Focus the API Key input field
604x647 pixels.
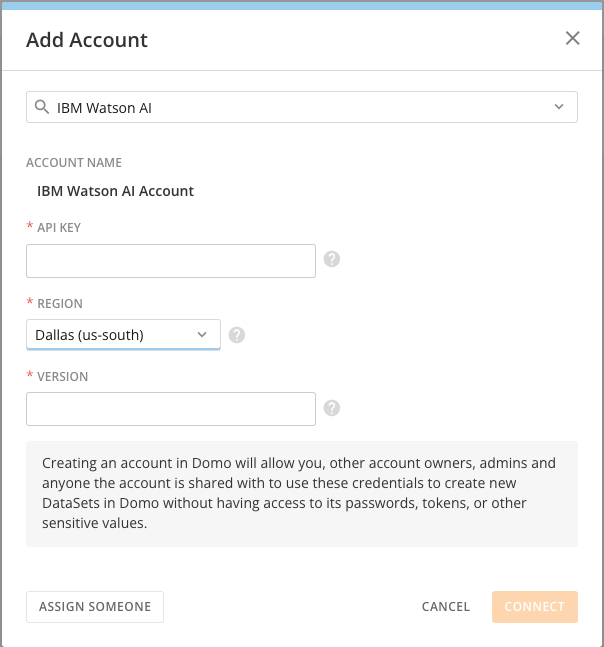pos(171,261)
